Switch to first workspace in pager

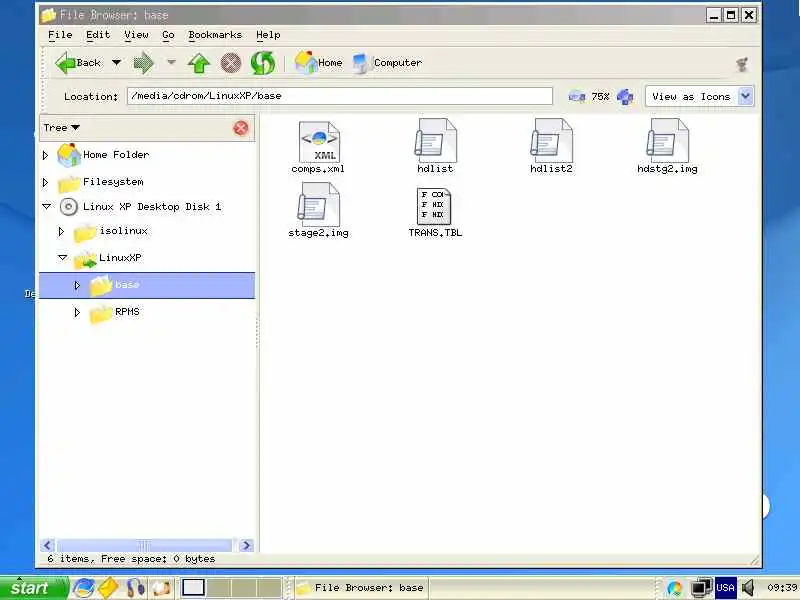pyautogui.click(x=193, y=588)
